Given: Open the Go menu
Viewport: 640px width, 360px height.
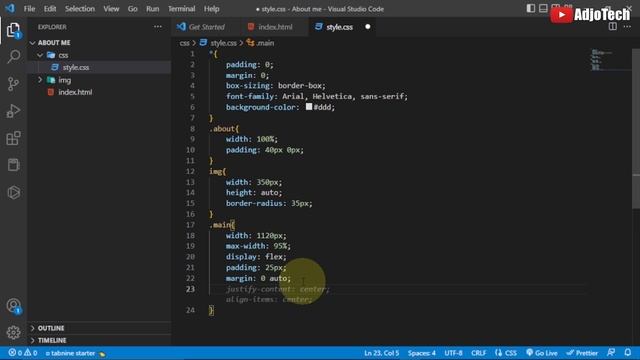Looking at the screenshot, I should tap(133, 9).
